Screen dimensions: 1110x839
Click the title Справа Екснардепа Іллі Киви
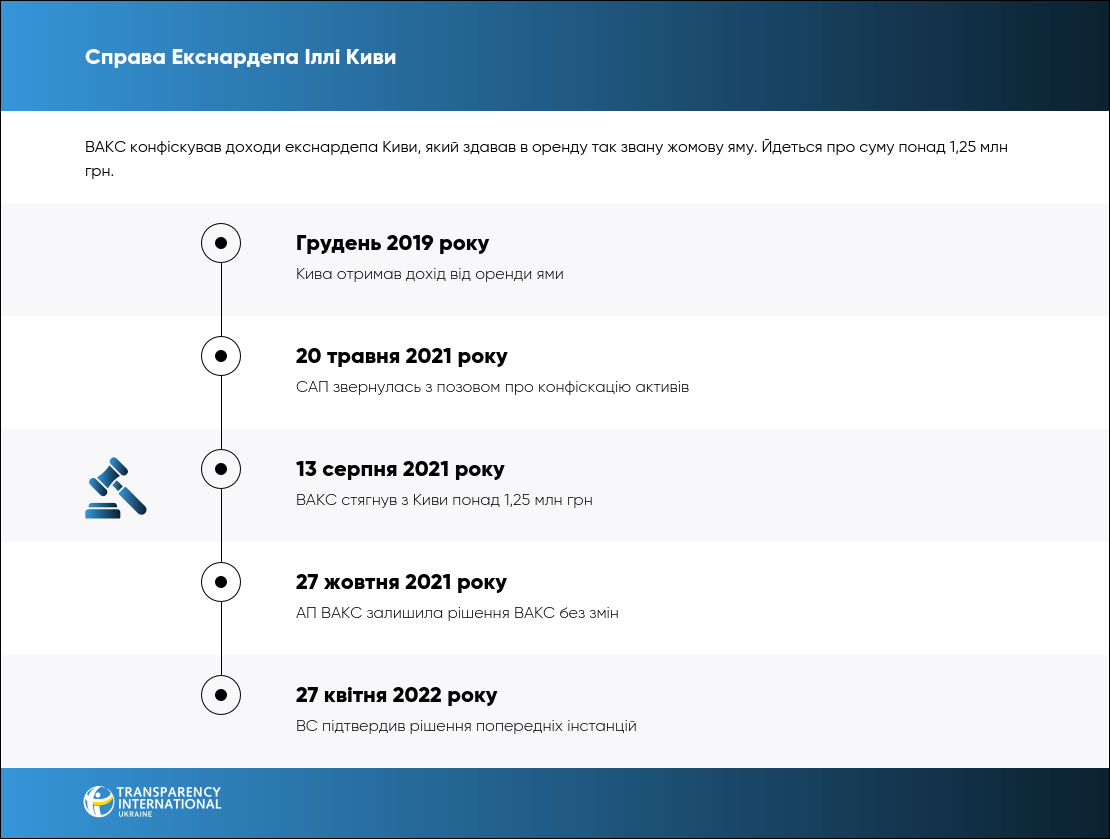point(241,57)
